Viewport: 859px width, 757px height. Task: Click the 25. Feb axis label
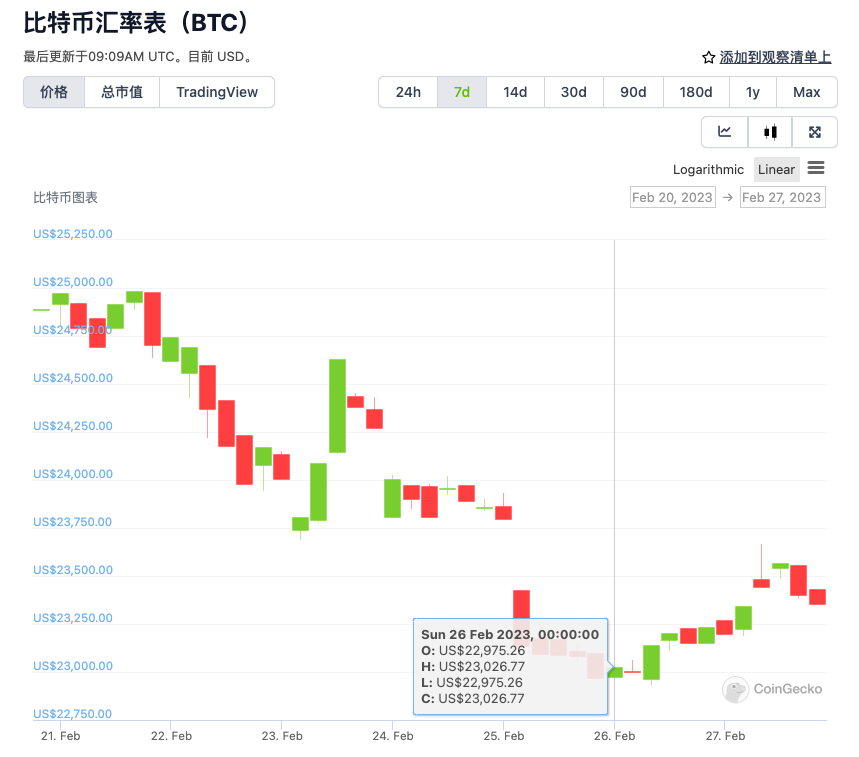504,736
